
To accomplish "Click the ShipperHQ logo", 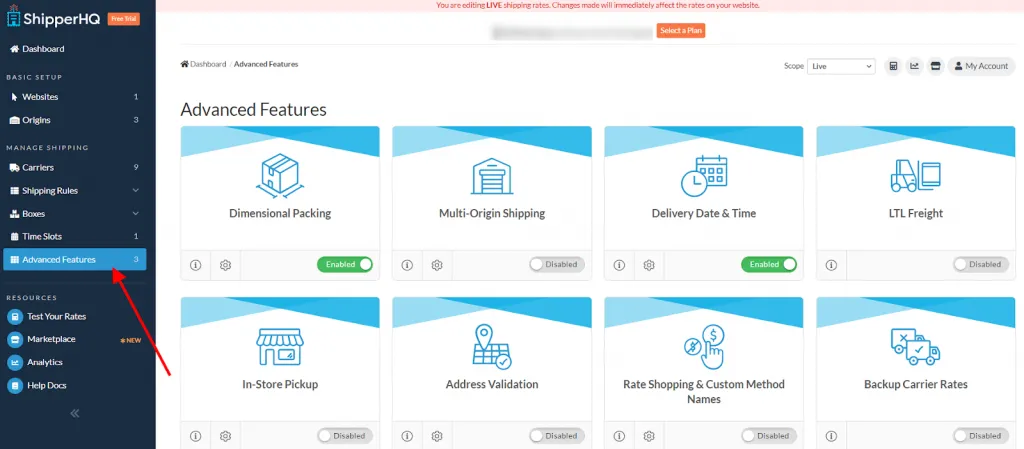I will [54, 18].
